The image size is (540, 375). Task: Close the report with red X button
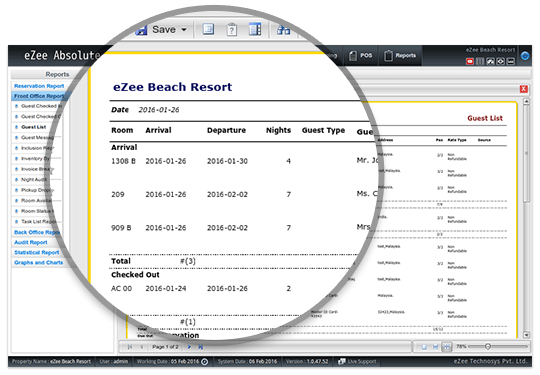pos(523,89)
